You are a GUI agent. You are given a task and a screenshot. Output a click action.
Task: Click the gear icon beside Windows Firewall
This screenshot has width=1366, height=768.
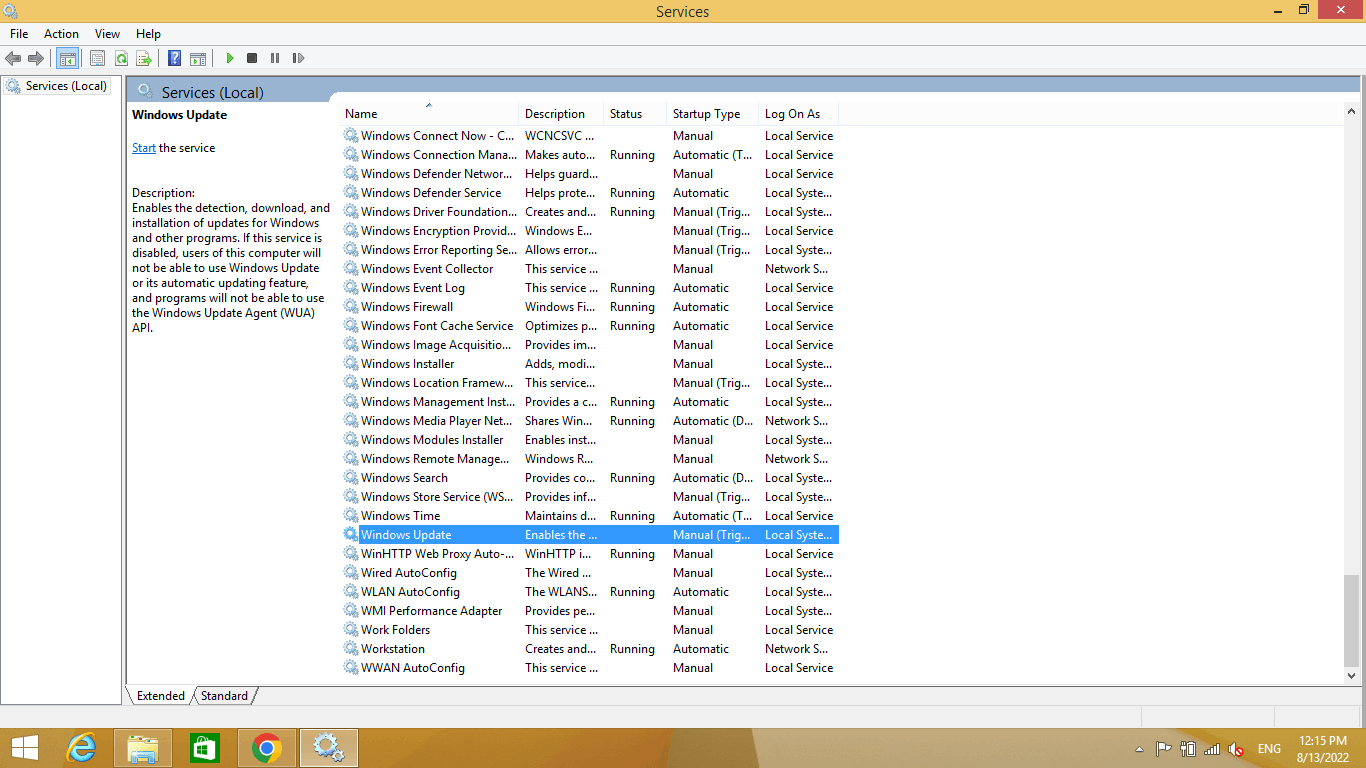[x=351, y=307]
